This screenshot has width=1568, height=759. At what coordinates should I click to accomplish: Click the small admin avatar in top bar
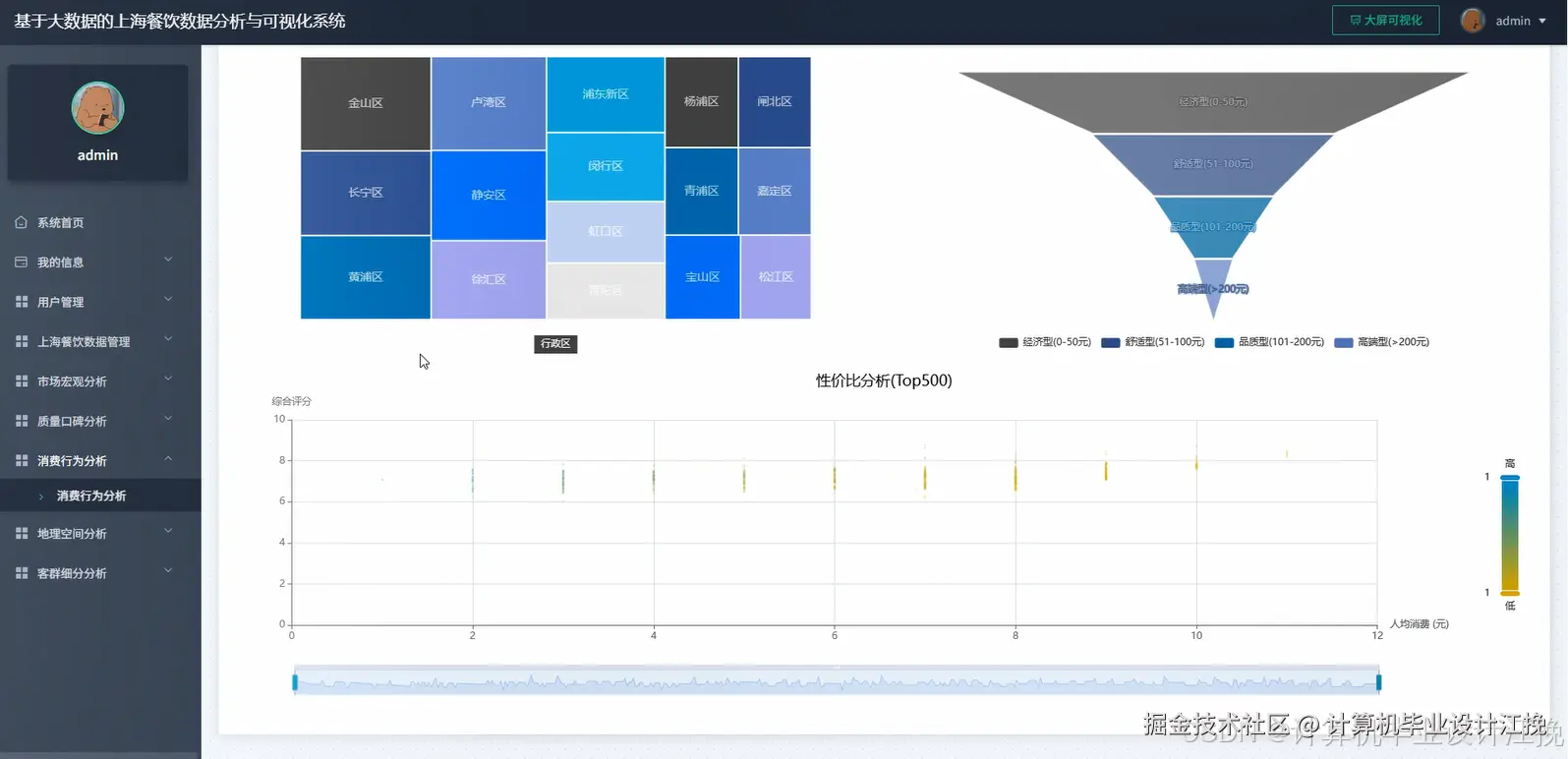click(1472, 21)
